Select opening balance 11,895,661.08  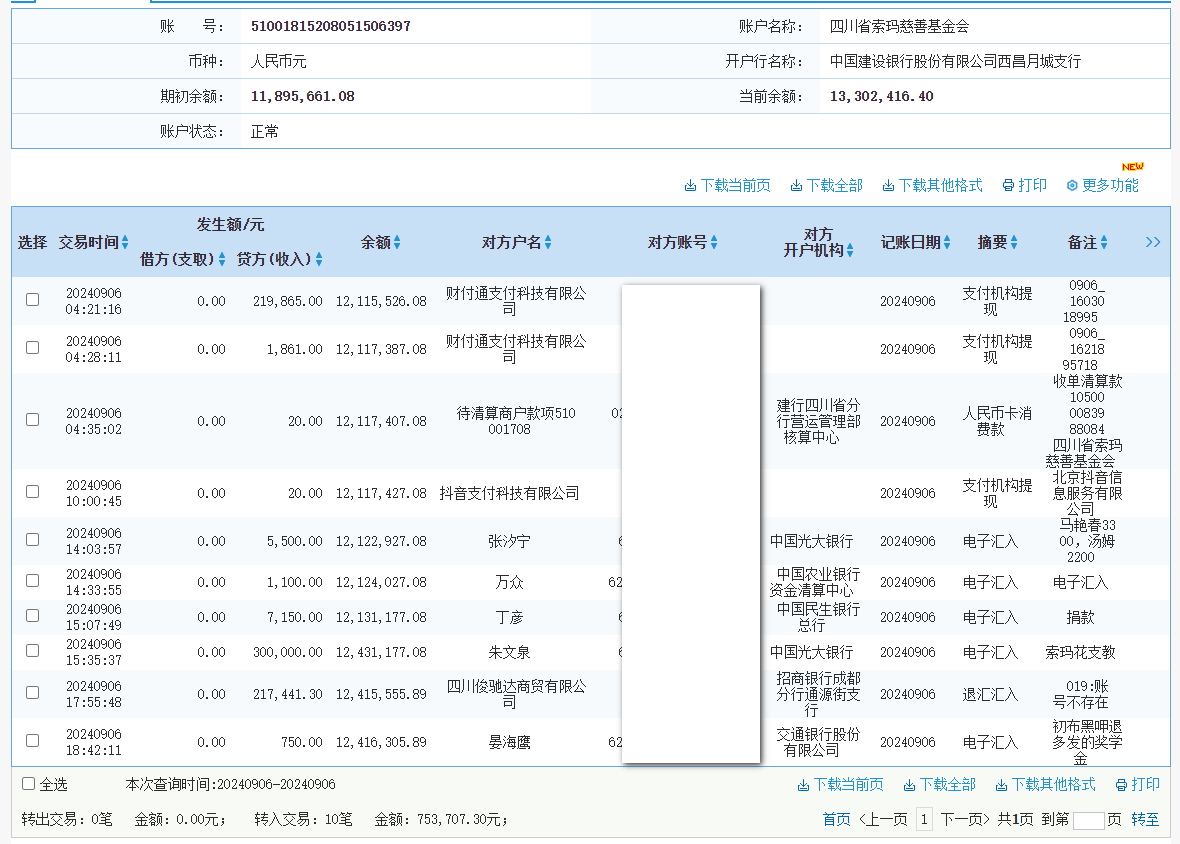point(303,96)
